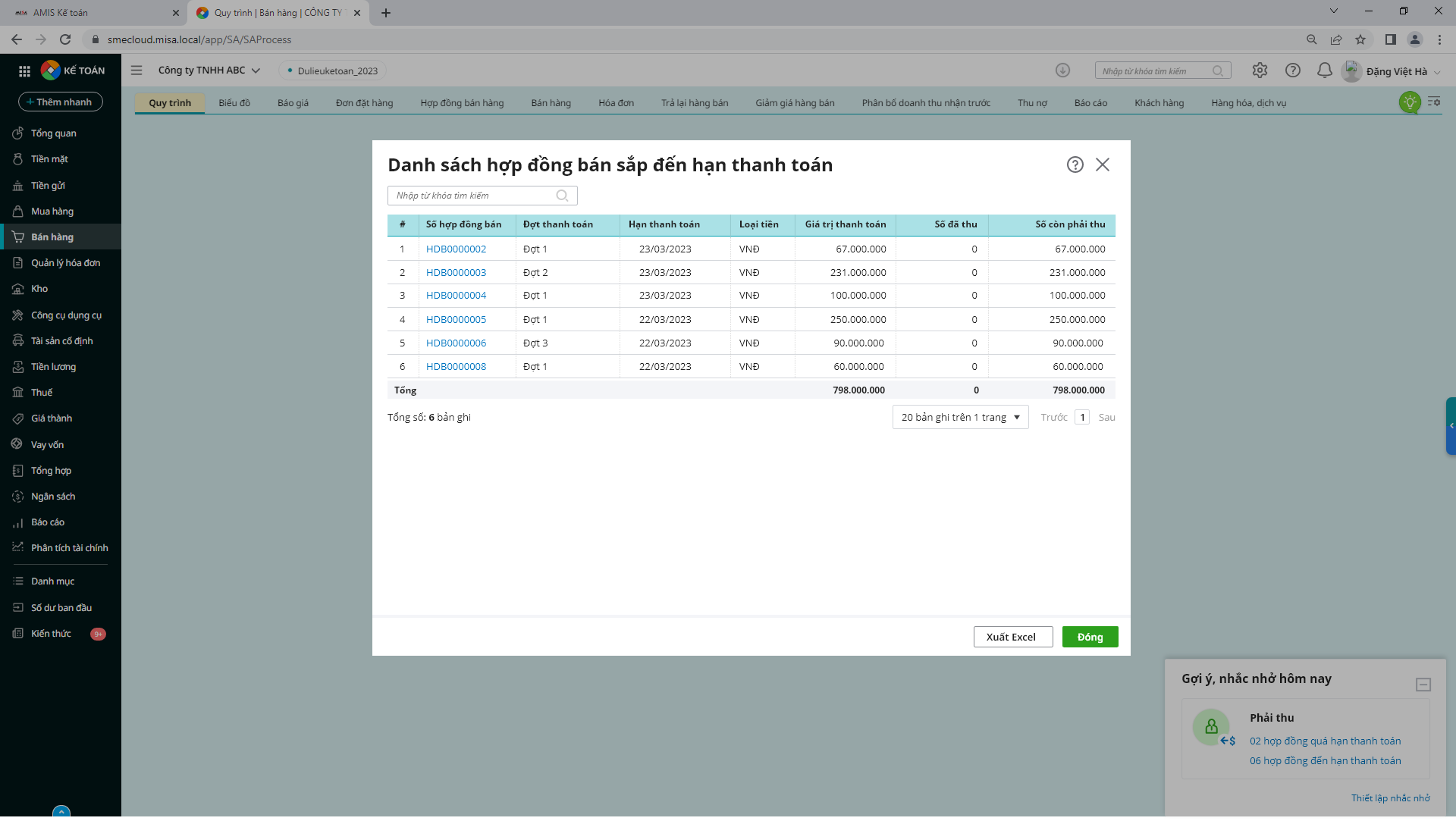
Task: Click the download status icon
Action: point(1062,71)
